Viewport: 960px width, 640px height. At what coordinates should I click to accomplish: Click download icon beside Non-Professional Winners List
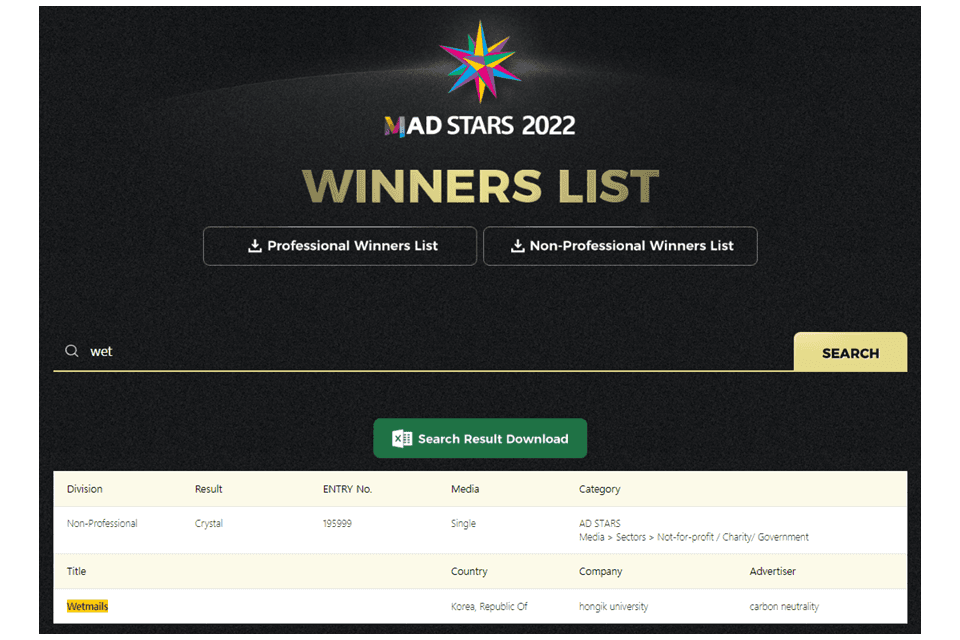point(517,246)
